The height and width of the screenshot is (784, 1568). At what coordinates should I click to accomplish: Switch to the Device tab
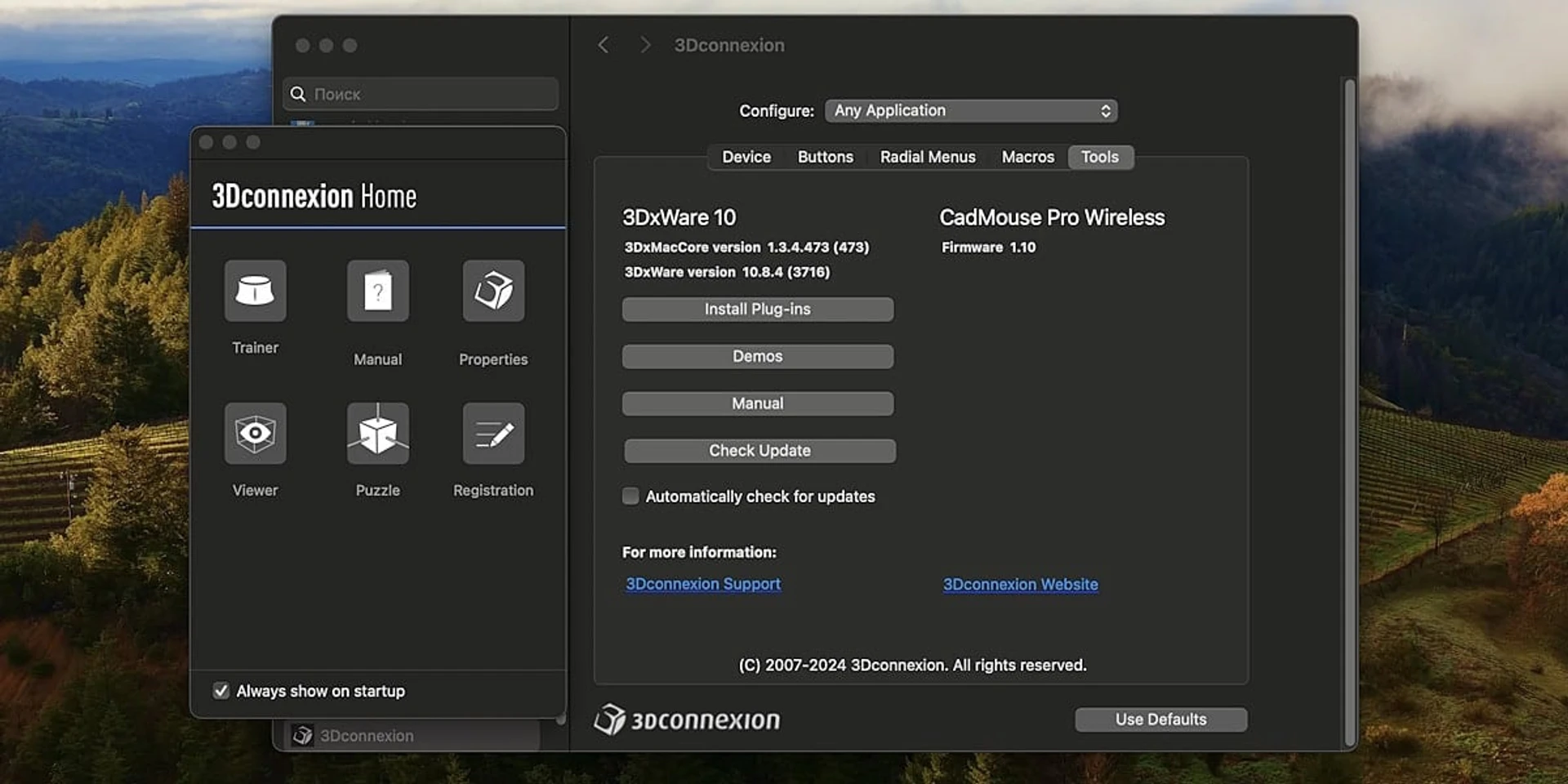[x=746, y=157]
